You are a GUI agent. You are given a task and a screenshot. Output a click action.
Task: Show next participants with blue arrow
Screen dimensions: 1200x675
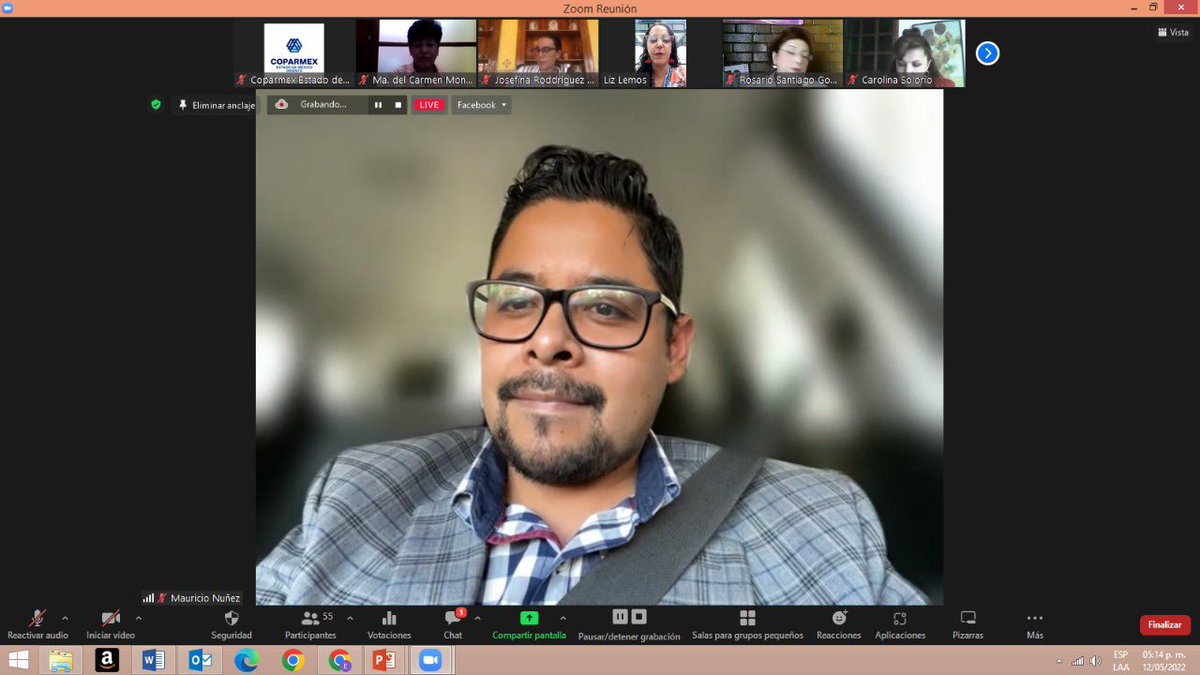coord(987,53)
